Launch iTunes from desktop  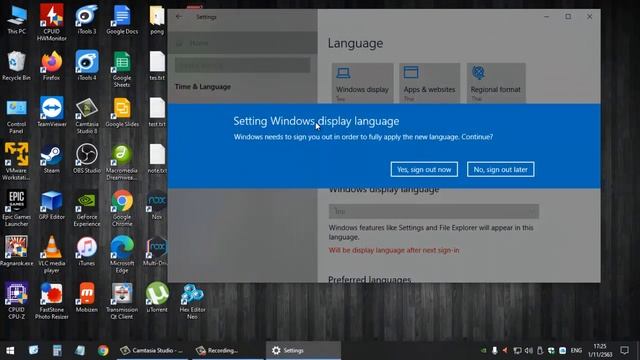click(87, 251)
